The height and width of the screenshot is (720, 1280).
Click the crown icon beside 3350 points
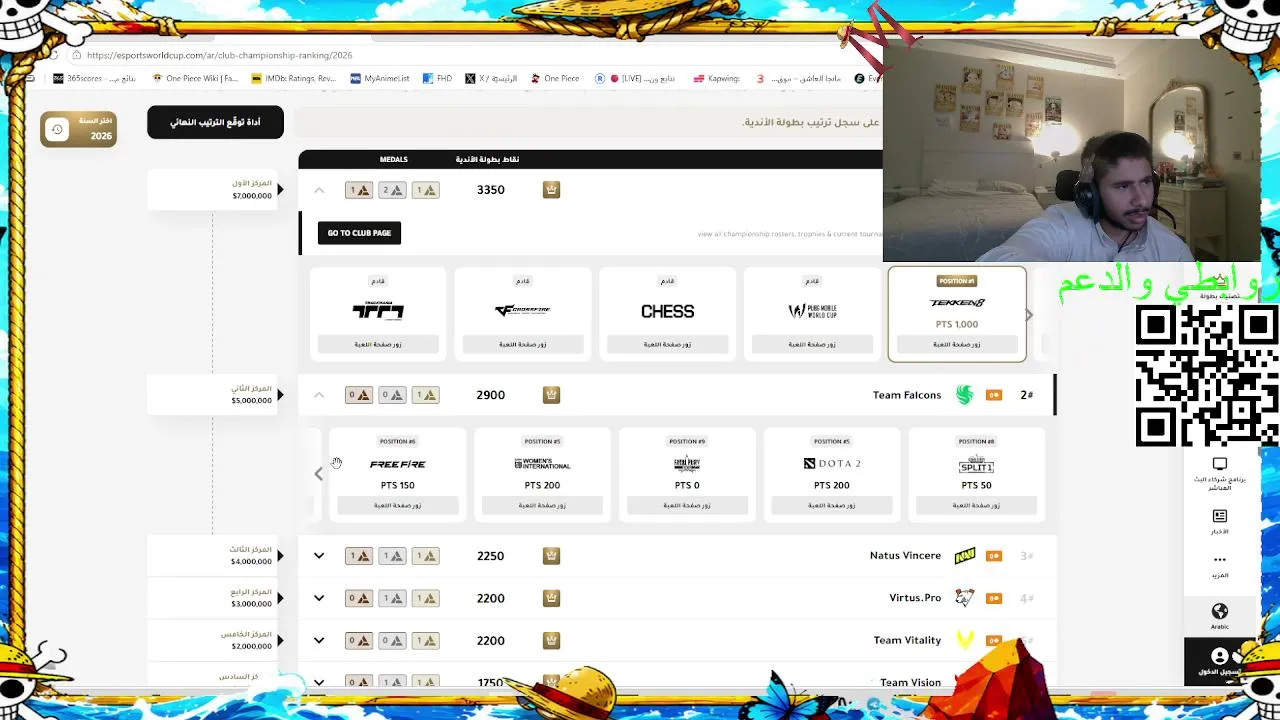pos(551,190)
